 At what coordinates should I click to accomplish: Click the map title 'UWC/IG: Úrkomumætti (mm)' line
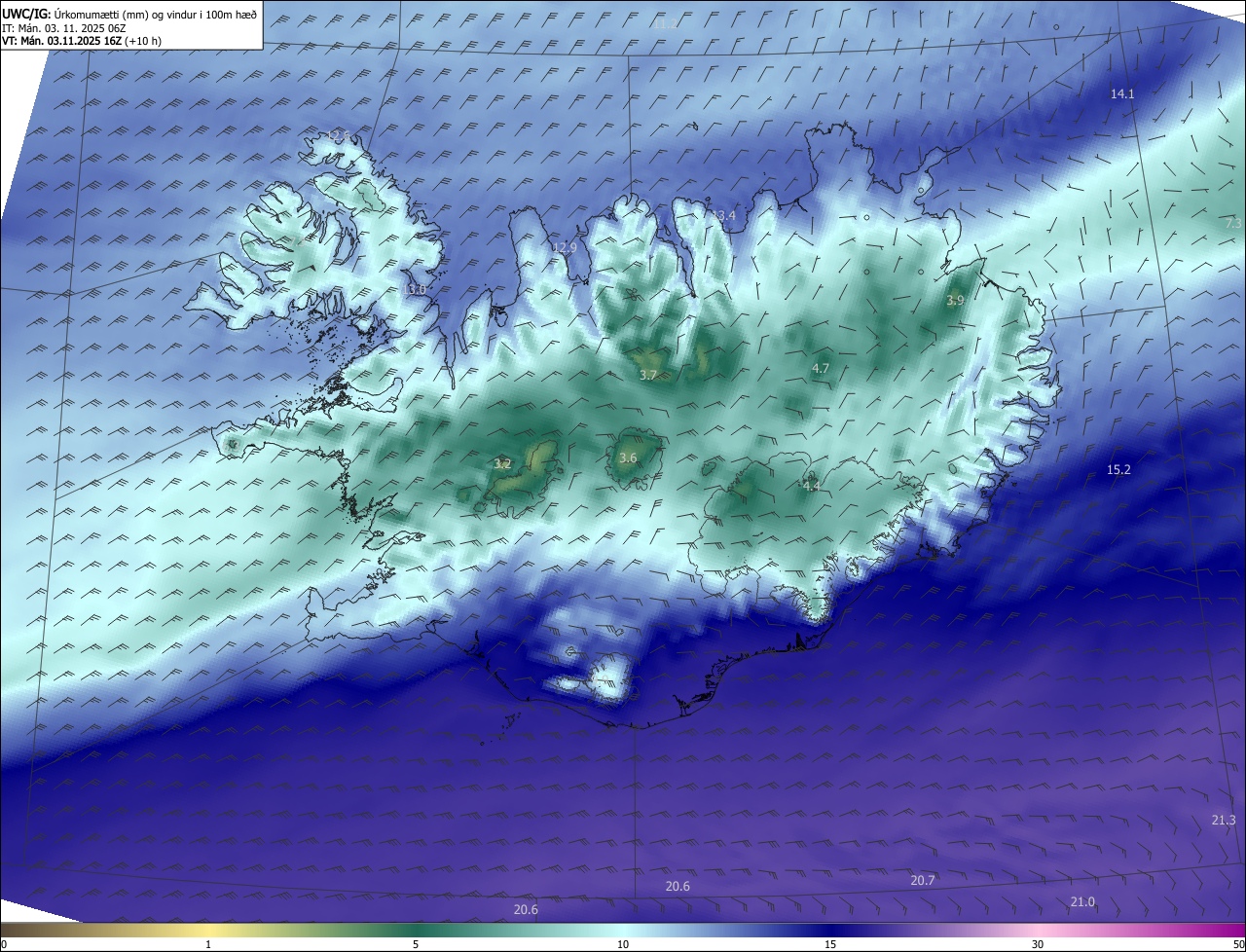coord(129,14)
